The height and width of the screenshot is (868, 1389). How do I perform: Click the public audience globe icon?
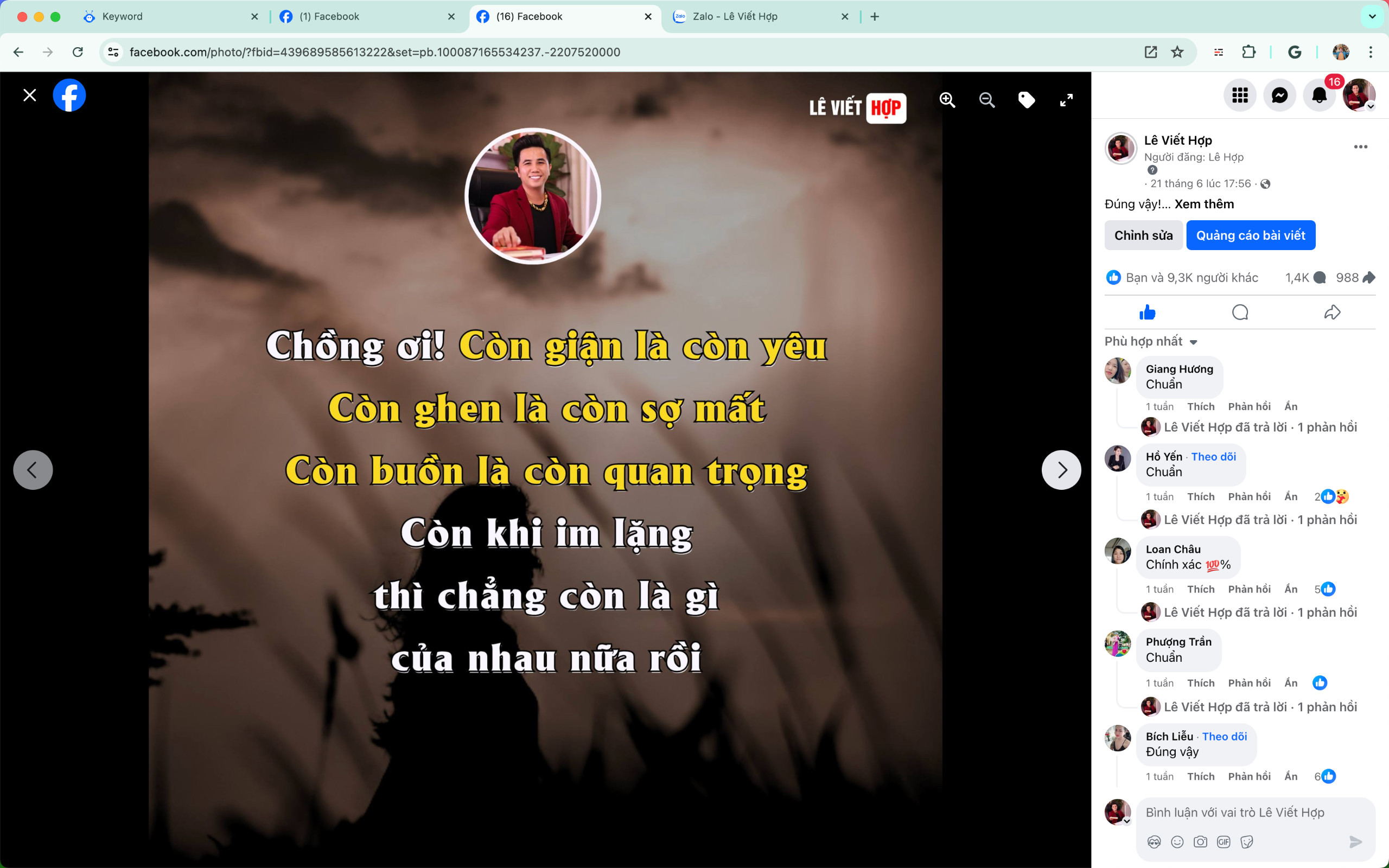point(1266,184)
